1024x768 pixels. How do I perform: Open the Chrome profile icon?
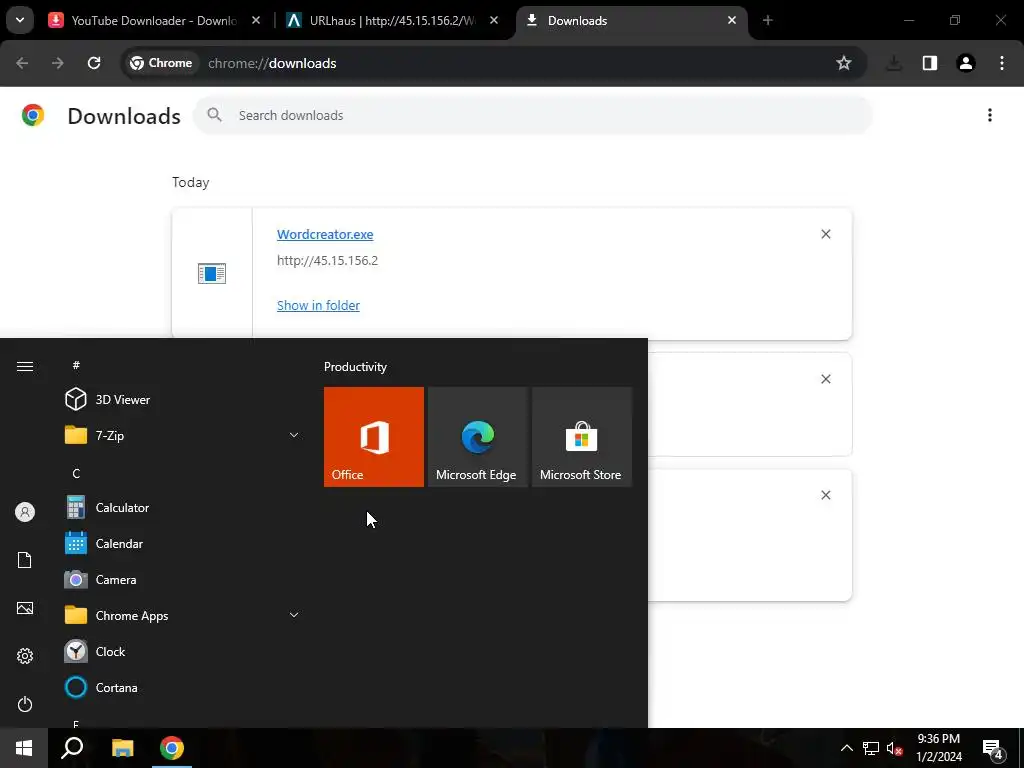coord(966,63)
